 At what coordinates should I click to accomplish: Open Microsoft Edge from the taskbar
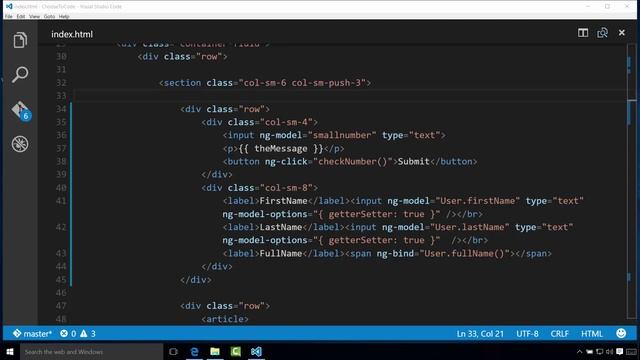coord(194,351)
